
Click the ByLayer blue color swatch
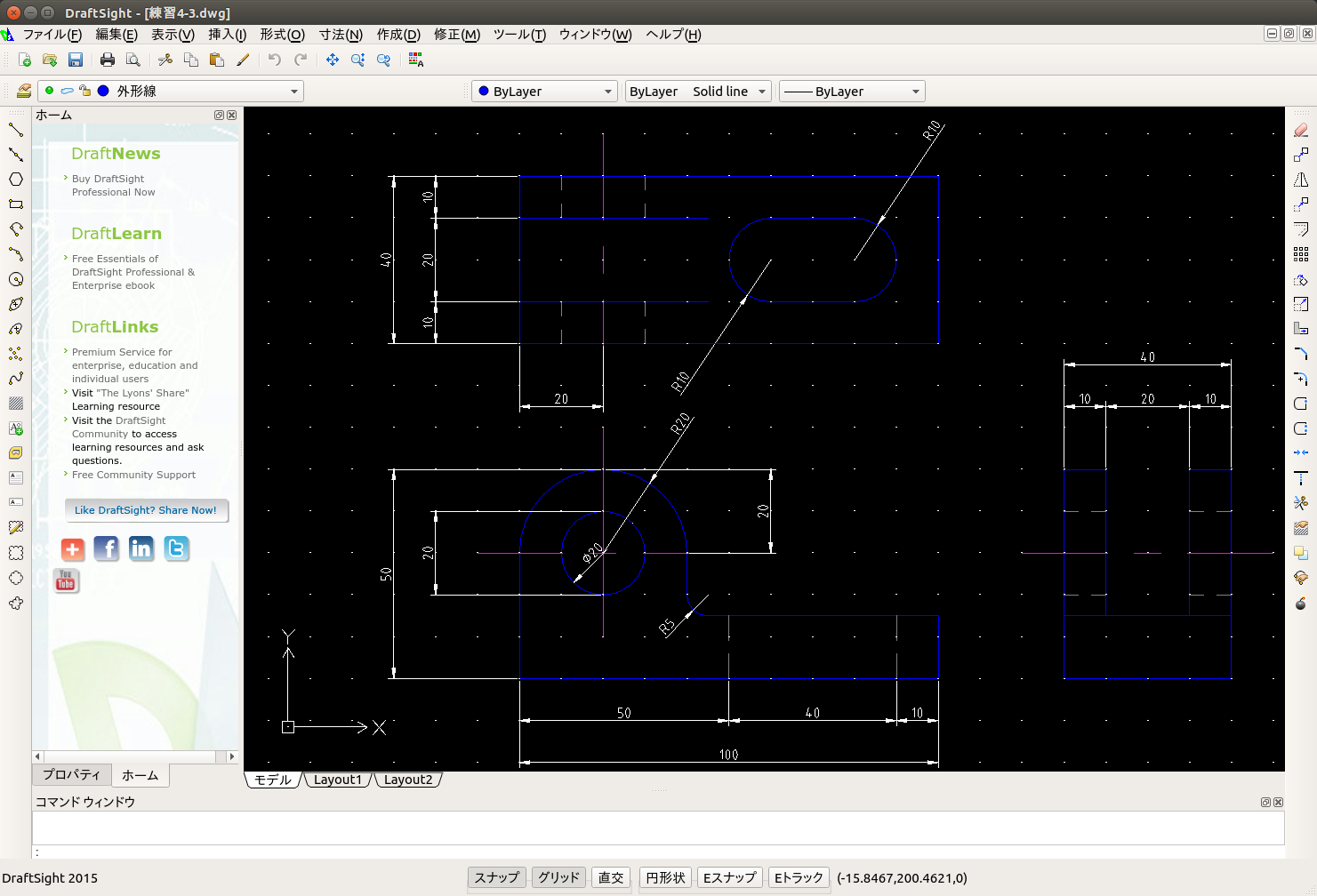[484, 91]
